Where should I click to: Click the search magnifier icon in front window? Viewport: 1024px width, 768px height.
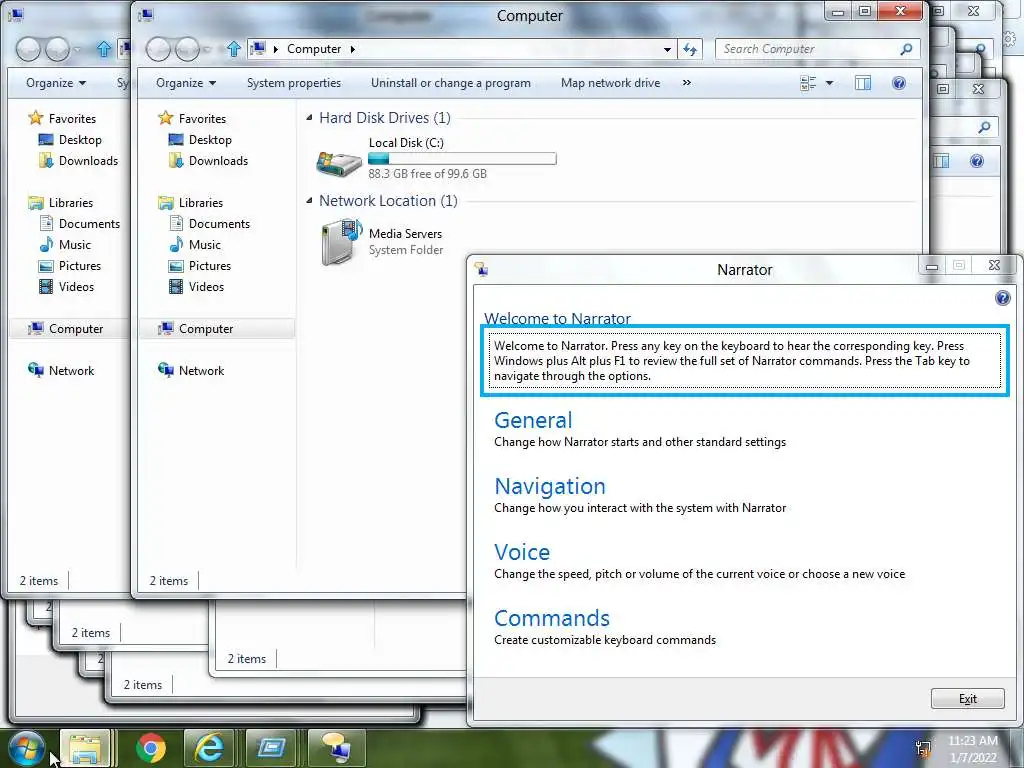pos(906,49)
